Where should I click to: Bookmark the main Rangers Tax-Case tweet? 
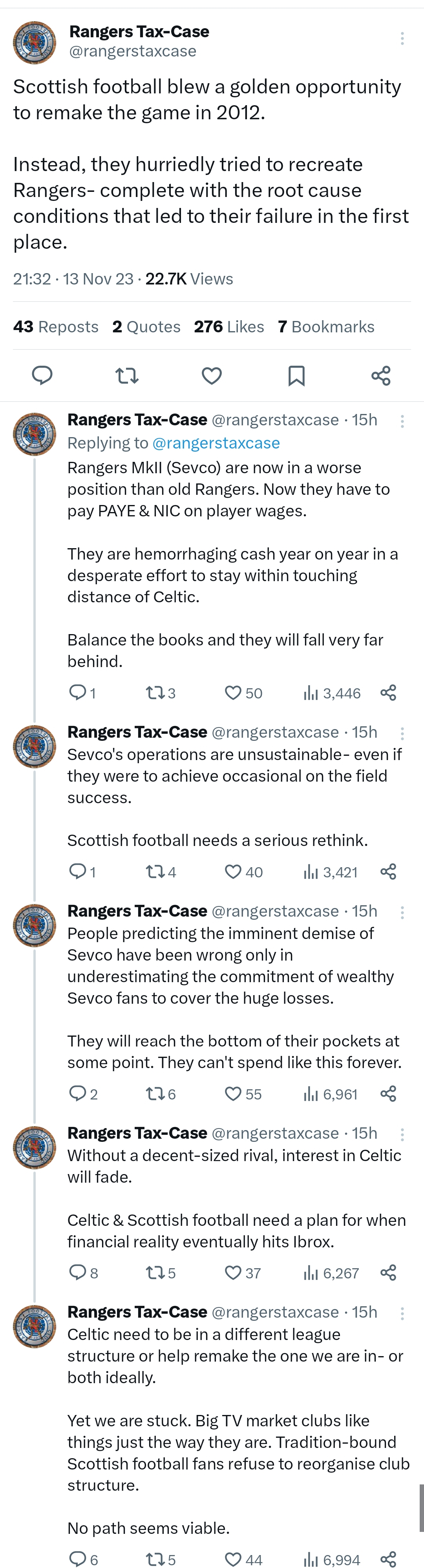pos(296,376)
